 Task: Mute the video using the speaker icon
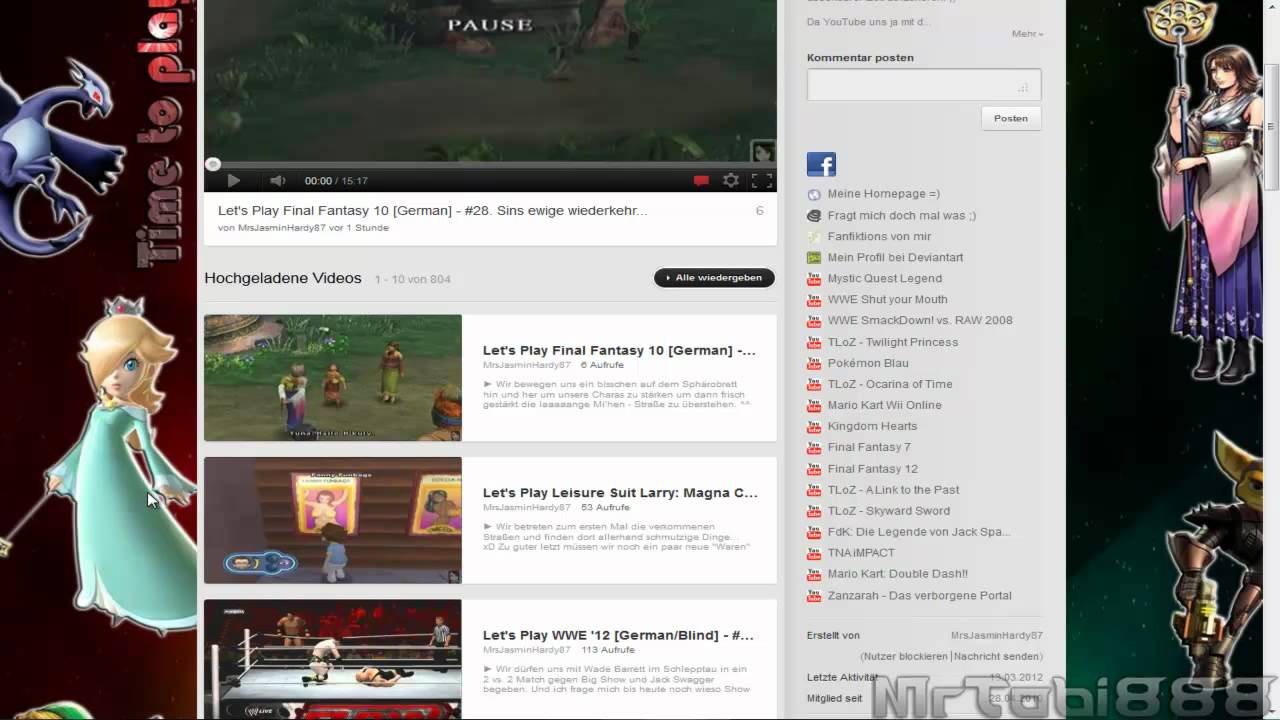pyautogui.click(x=278, y=181)
